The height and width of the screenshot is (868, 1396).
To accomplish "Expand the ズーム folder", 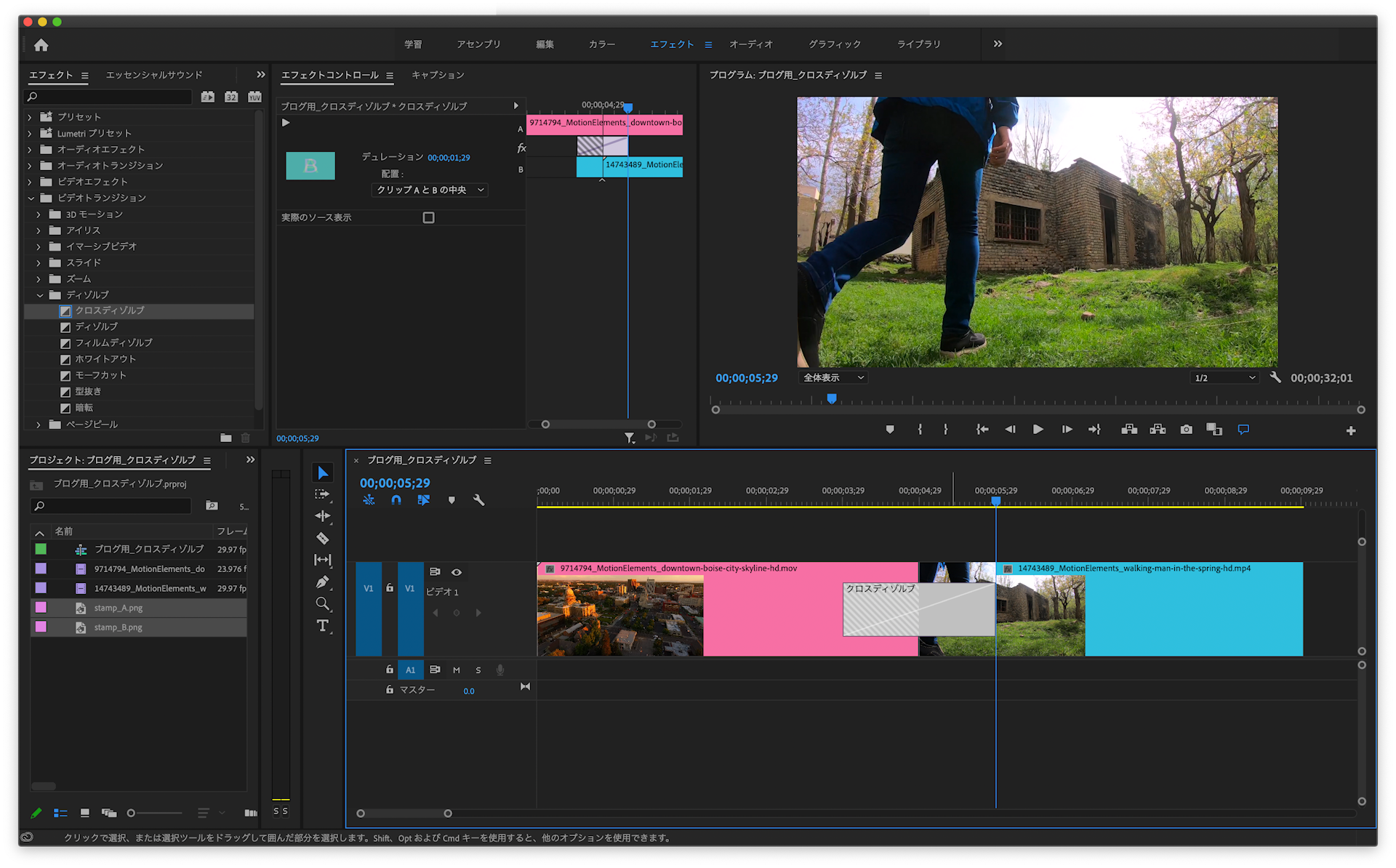I will coord(39,279).
